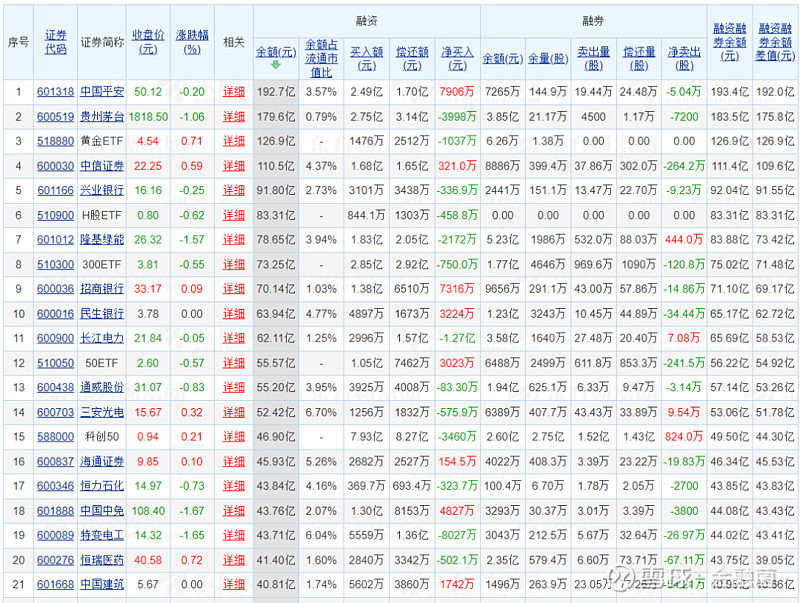Sort by 融券 余量(股) column header
This screenshot has height=603, width=800.
point(548,59)
